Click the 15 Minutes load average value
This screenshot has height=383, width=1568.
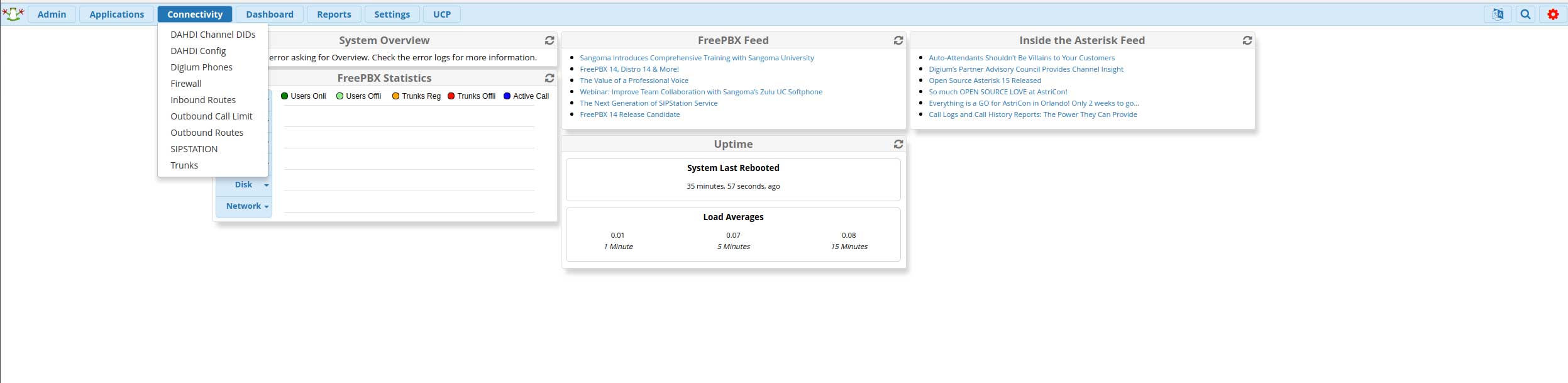pyautogui.click(x=849, y=235)
